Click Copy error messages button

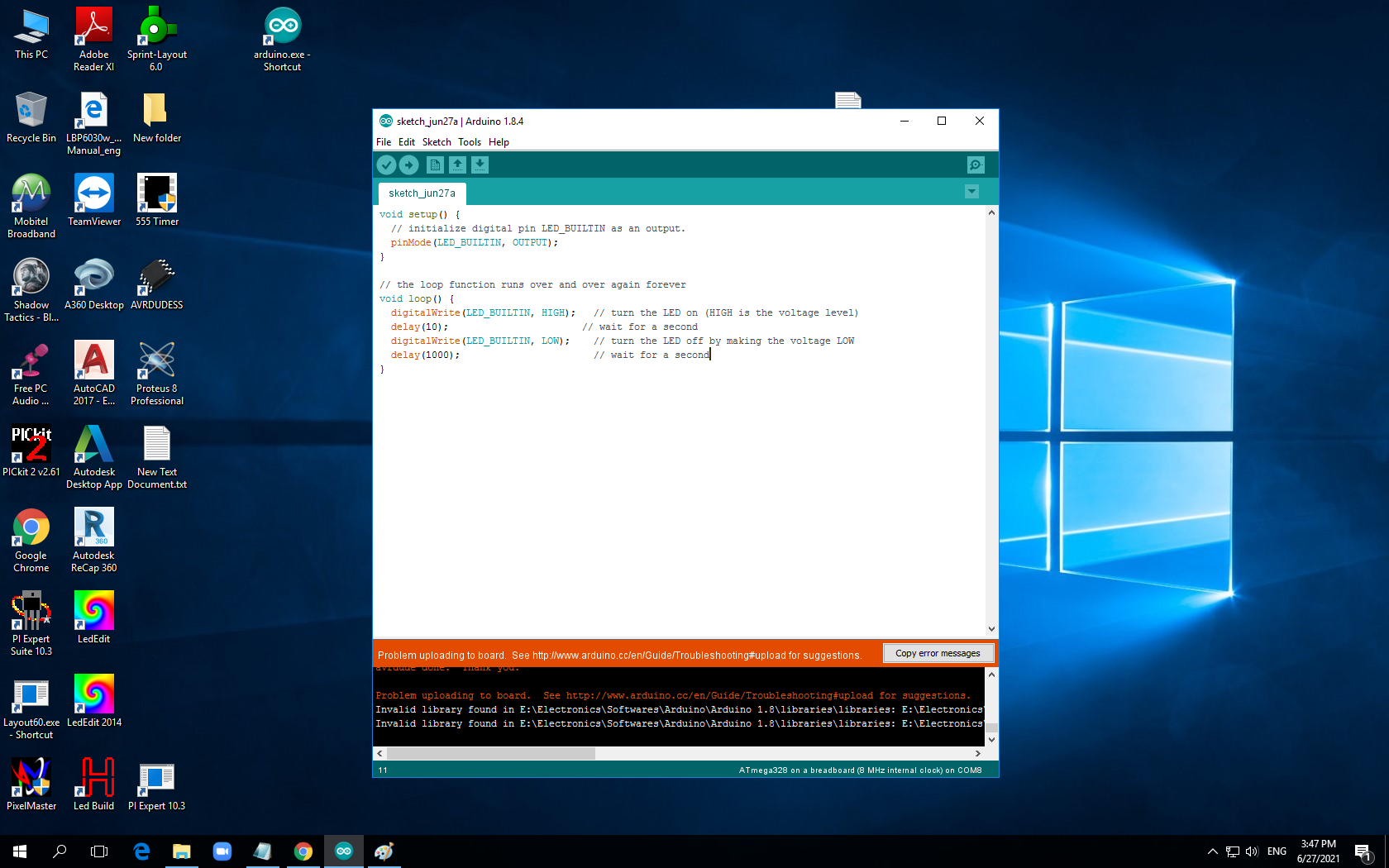coord(938,652)
